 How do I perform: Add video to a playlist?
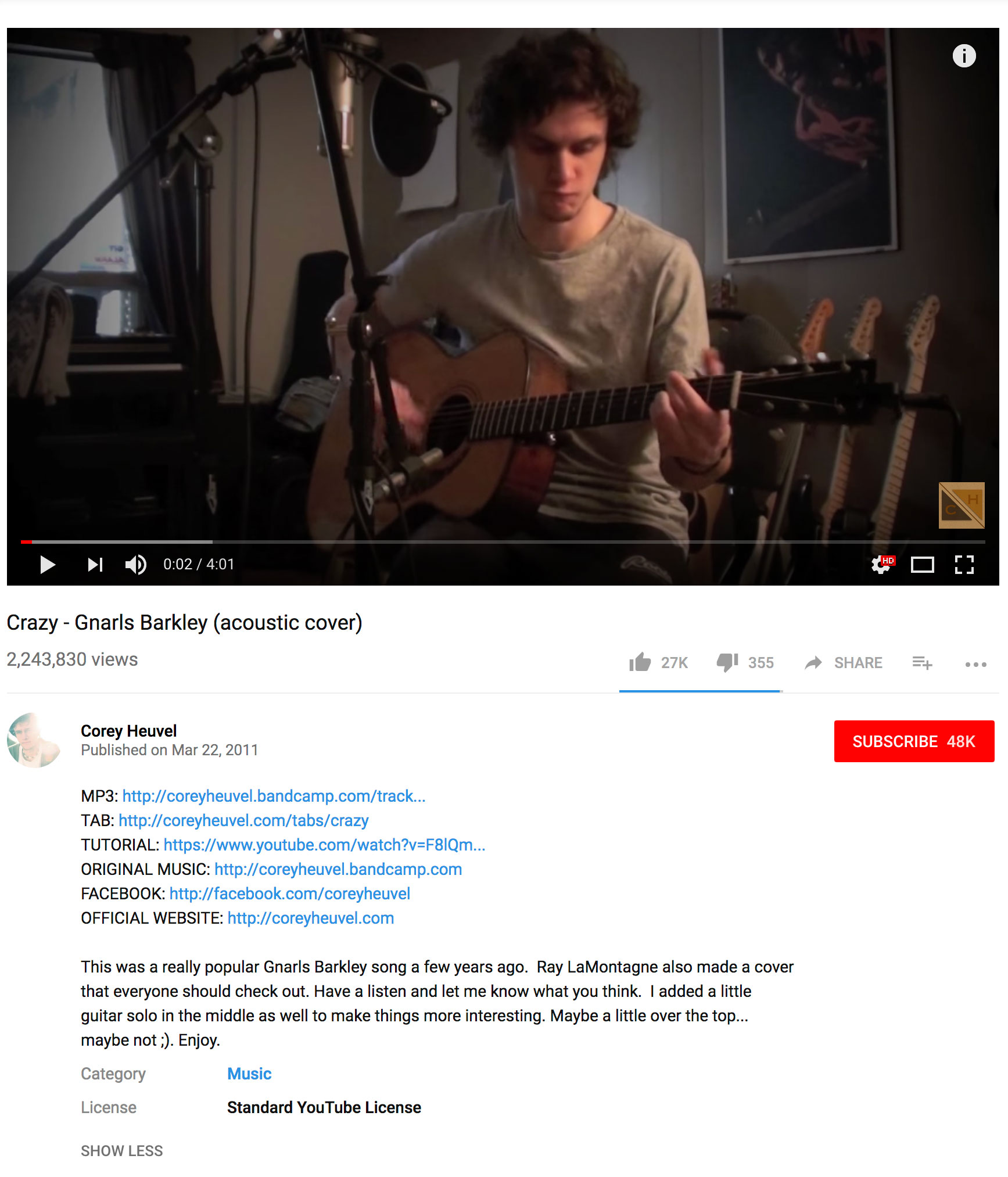[x=922, y=662]
